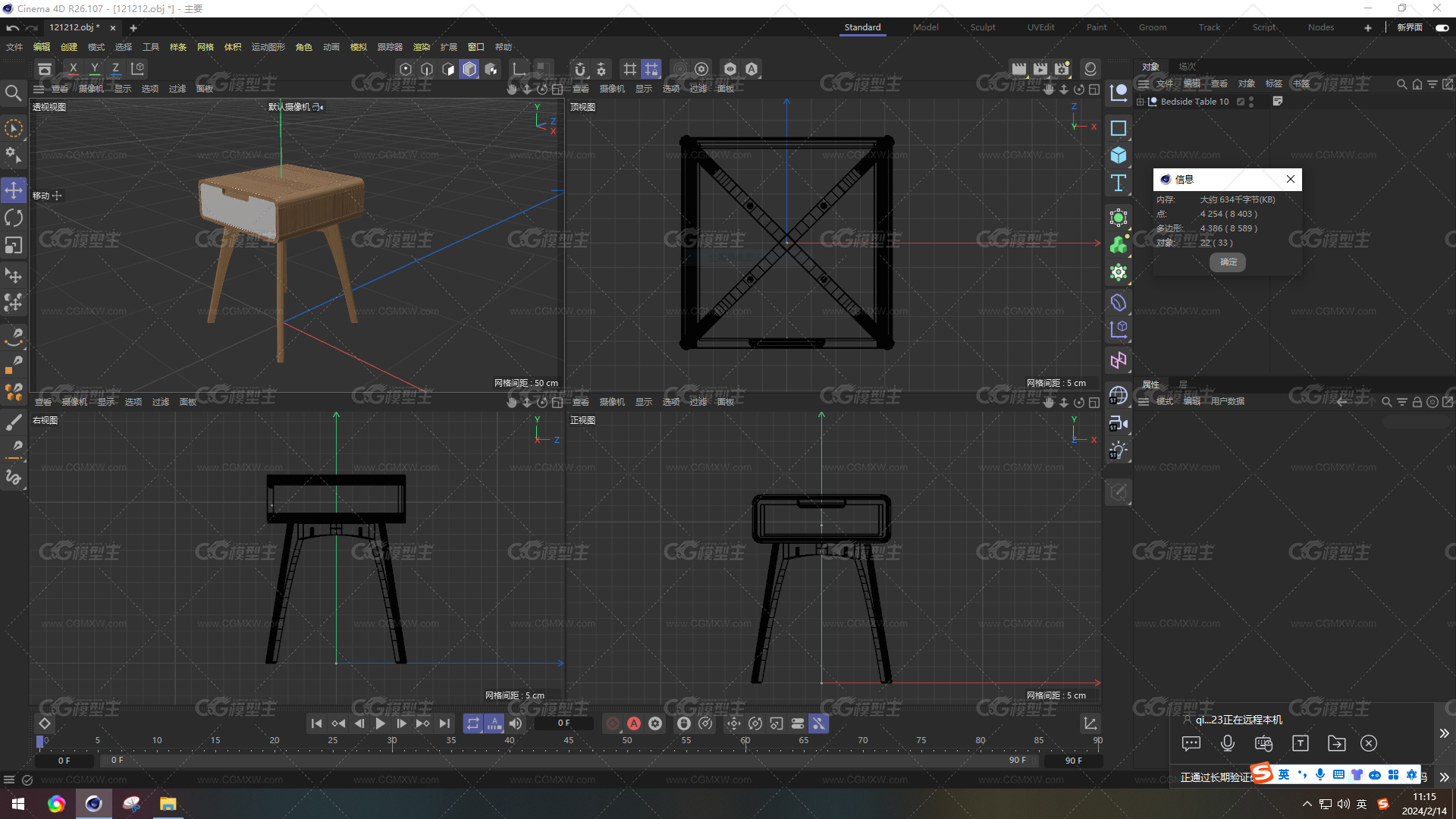The width and height of the screenshot is (1456, 819).
Task: Toggle new interface switch
Action: click(x=1442, y=27)
